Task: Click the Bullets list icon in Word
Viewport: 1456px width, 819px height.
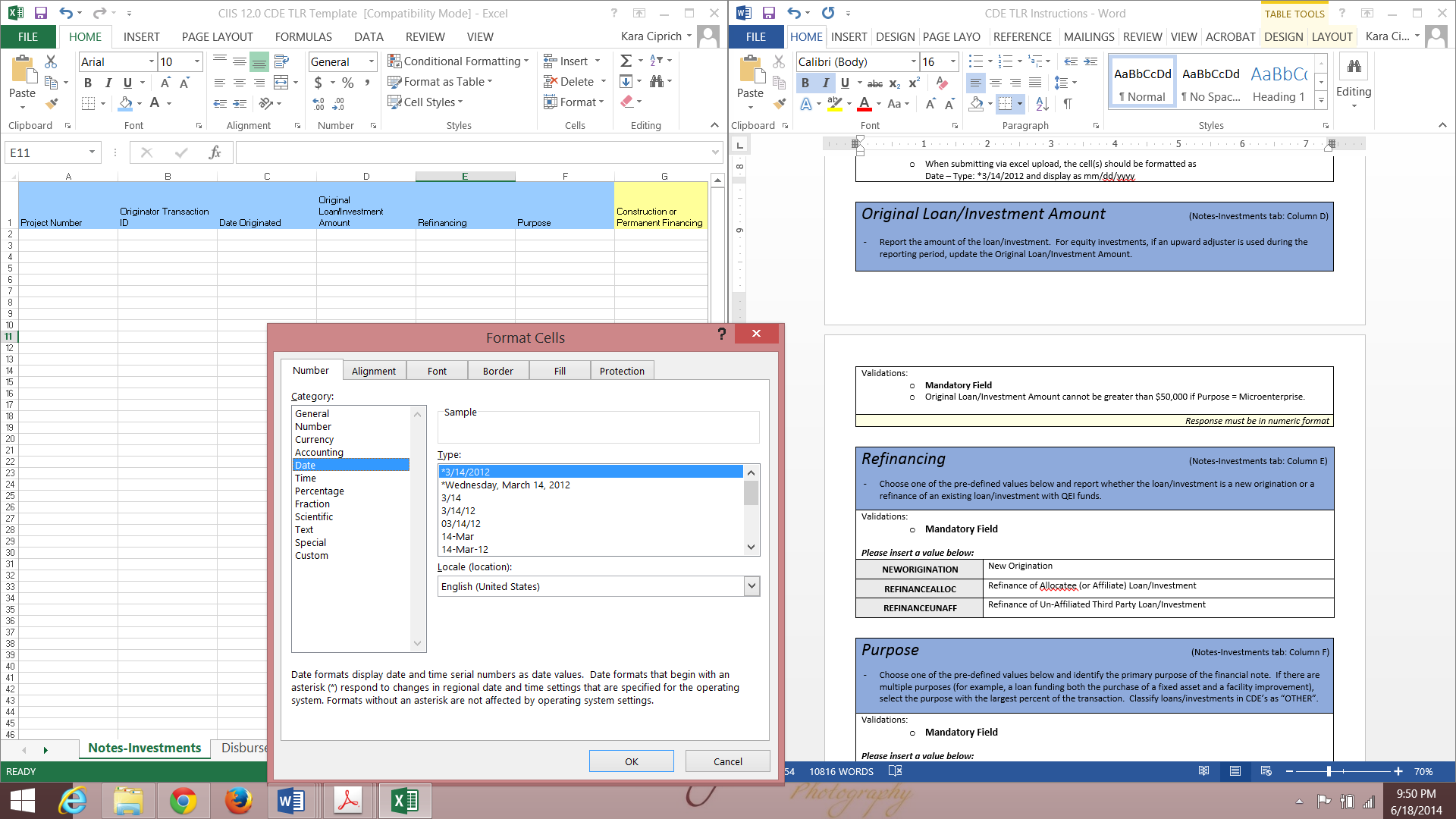Action: click(x=975, y=61)
